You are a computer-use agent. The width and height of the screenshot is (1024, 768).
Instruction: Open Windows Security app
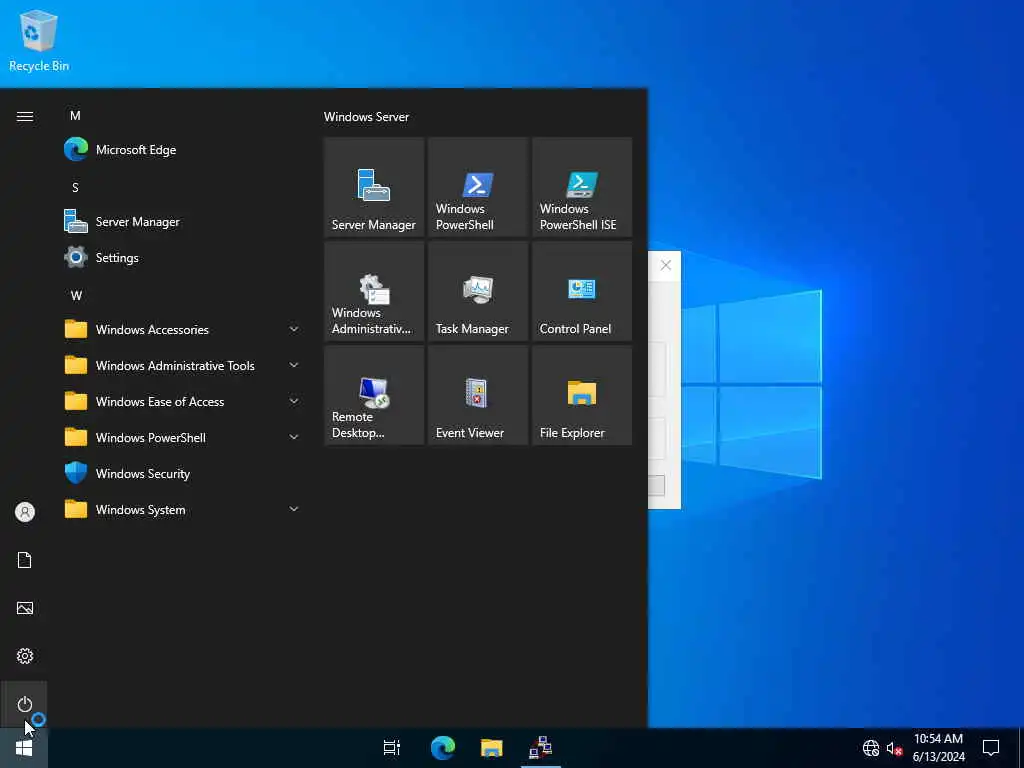coord(182,473)
